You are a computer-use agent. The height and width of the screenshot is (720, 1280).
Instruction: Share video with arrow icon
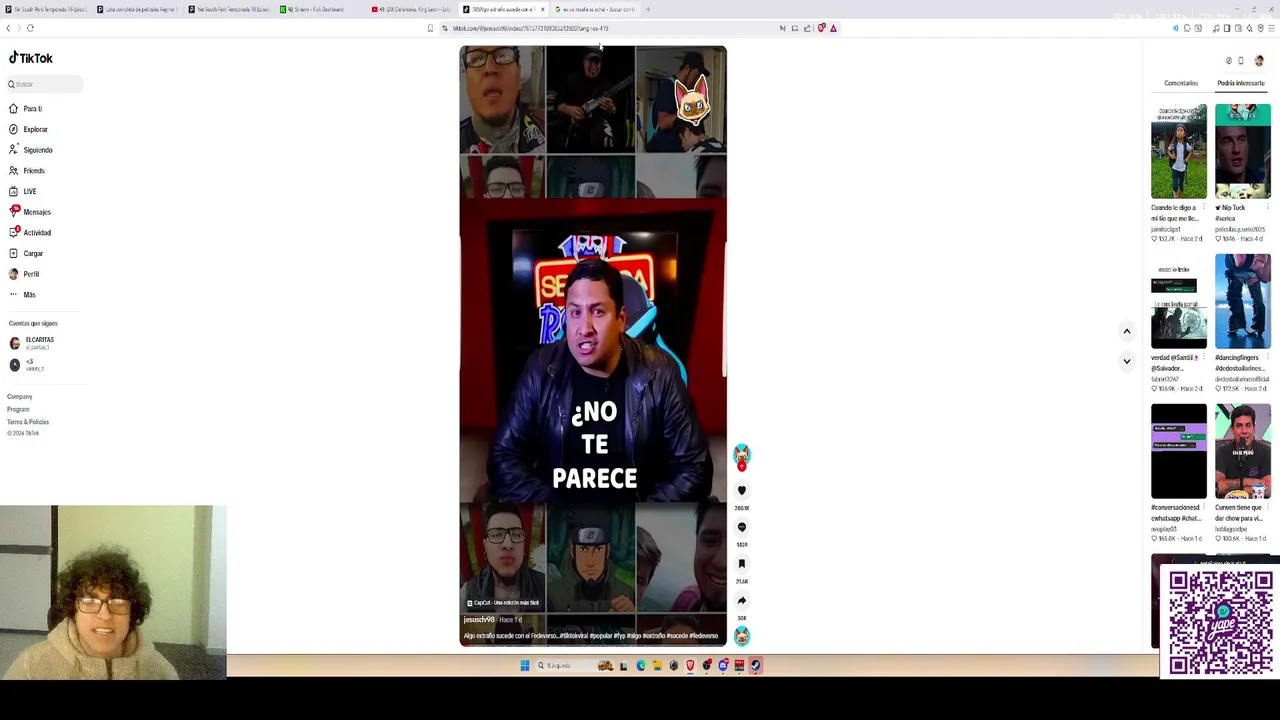741,601
